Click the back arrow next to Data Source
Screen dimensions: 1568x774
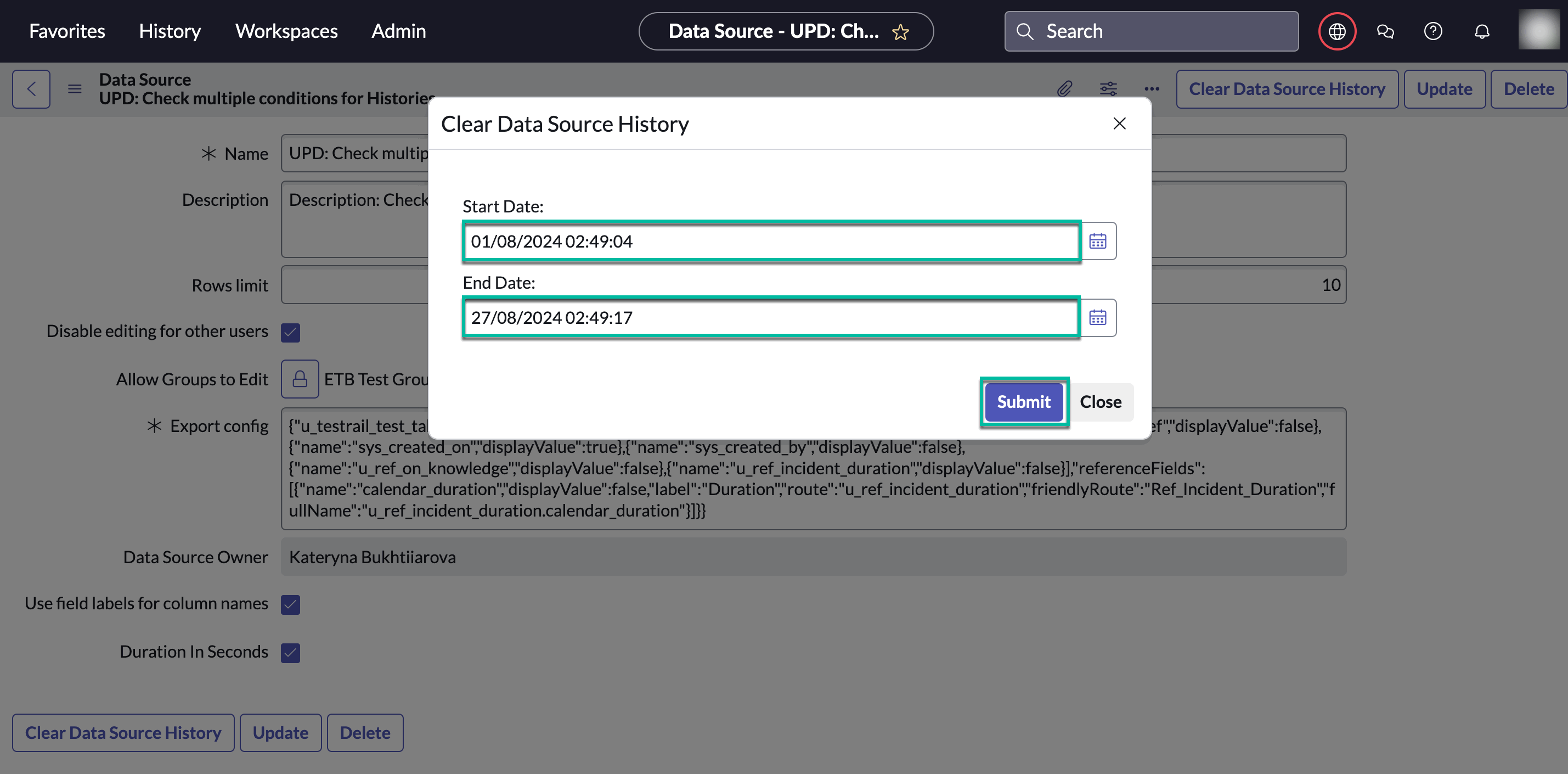coord(30,89)
